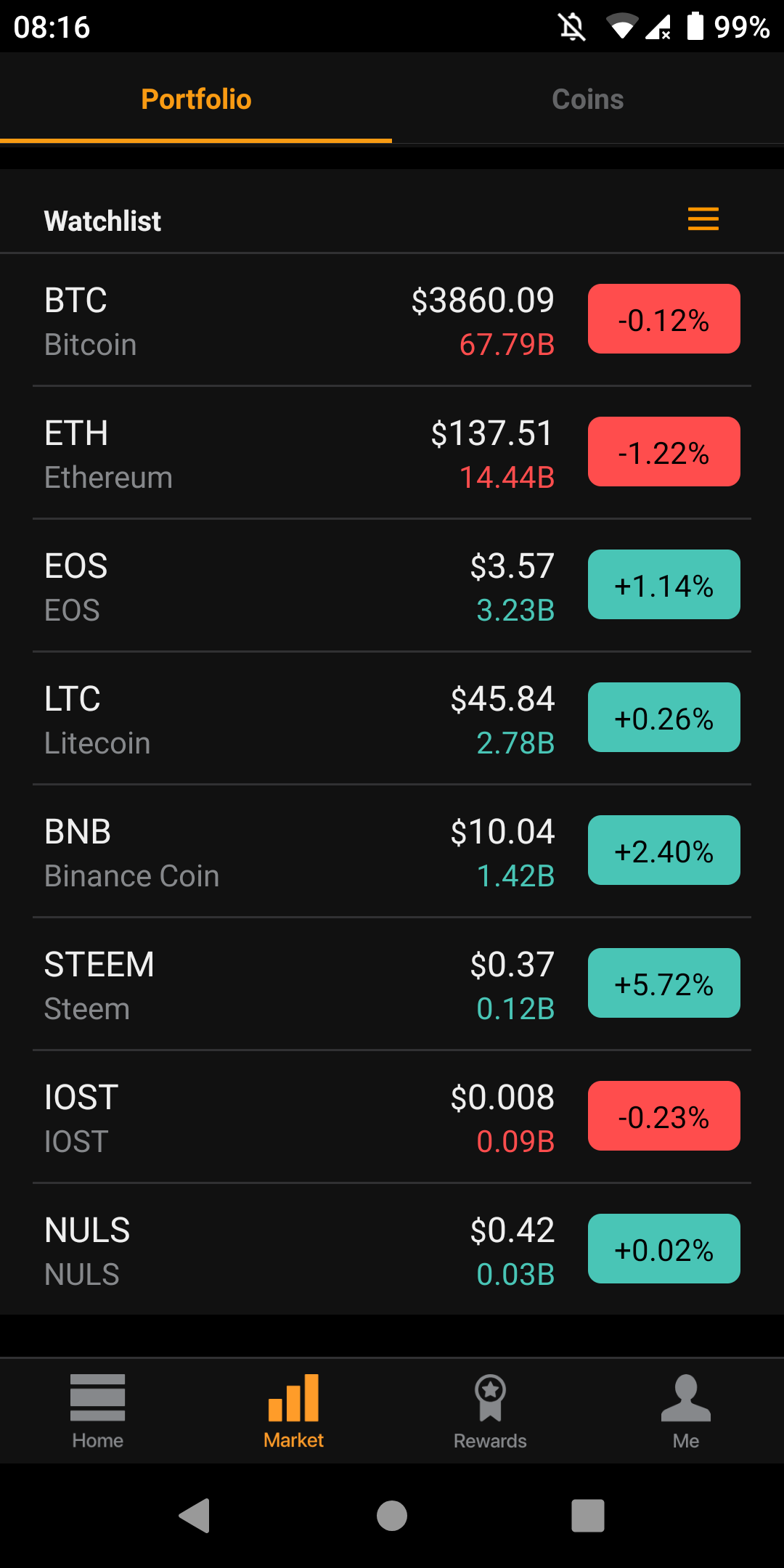
Task: Tap the Home icon in bottom navigation
Action: pyautogui.click(x=97, y=1398)
